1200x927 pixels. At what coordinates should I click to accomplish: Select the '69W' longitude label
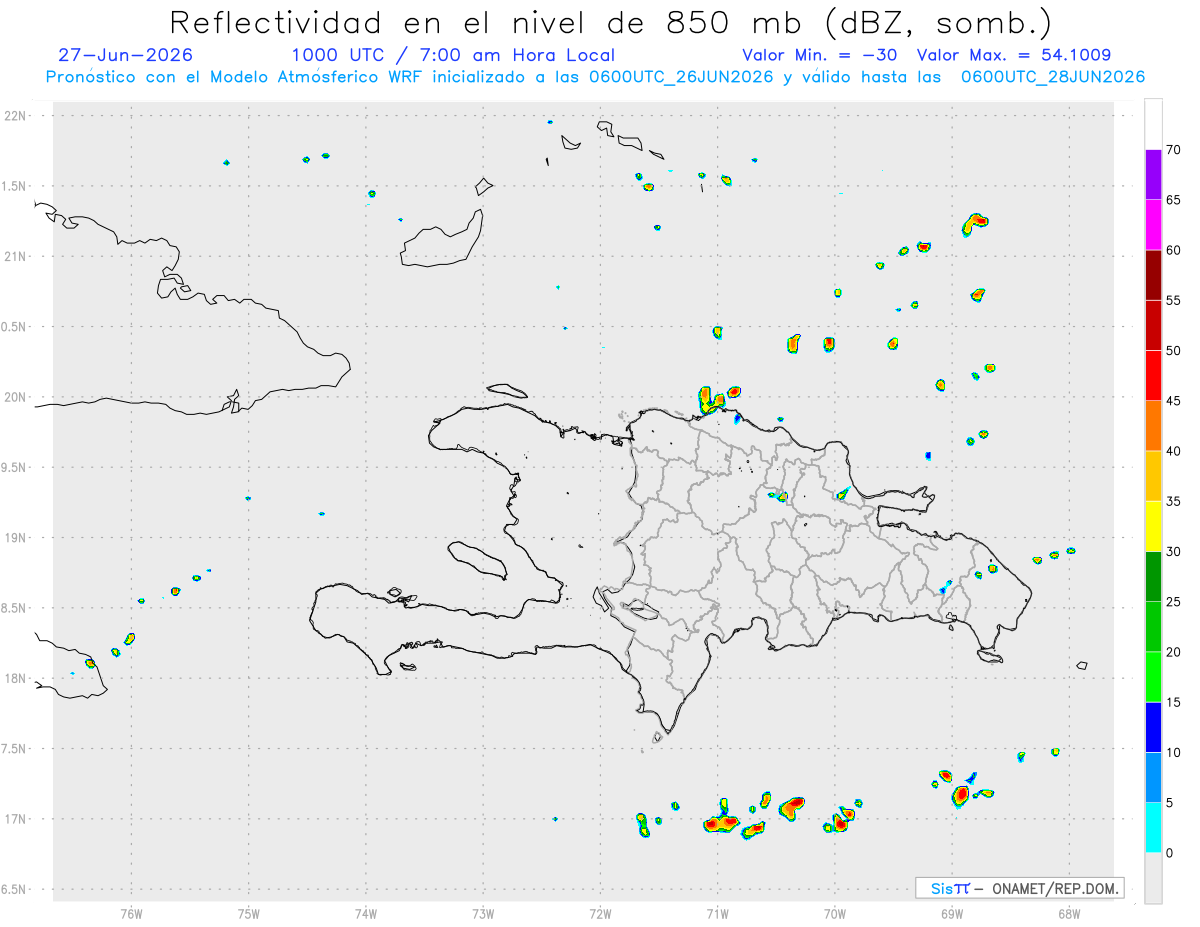pyautogui.click(x=952, y=914)
